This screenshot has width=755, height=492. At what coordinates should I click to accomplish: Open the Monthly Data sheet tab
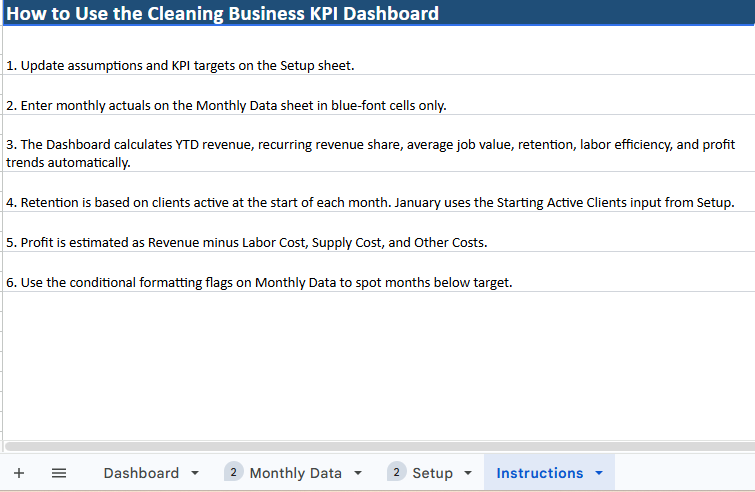point(295,473)
